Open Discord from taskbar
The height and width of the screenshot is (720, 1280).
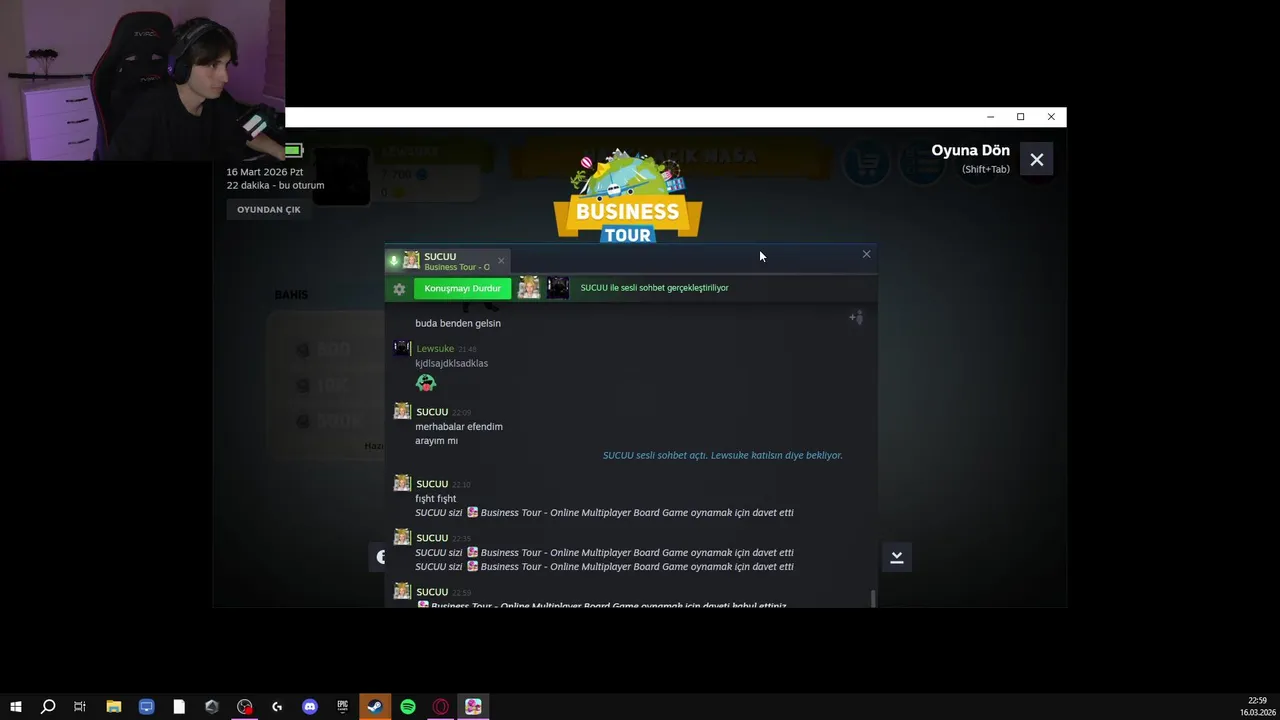pyautogui.click(x=310, y=707)
